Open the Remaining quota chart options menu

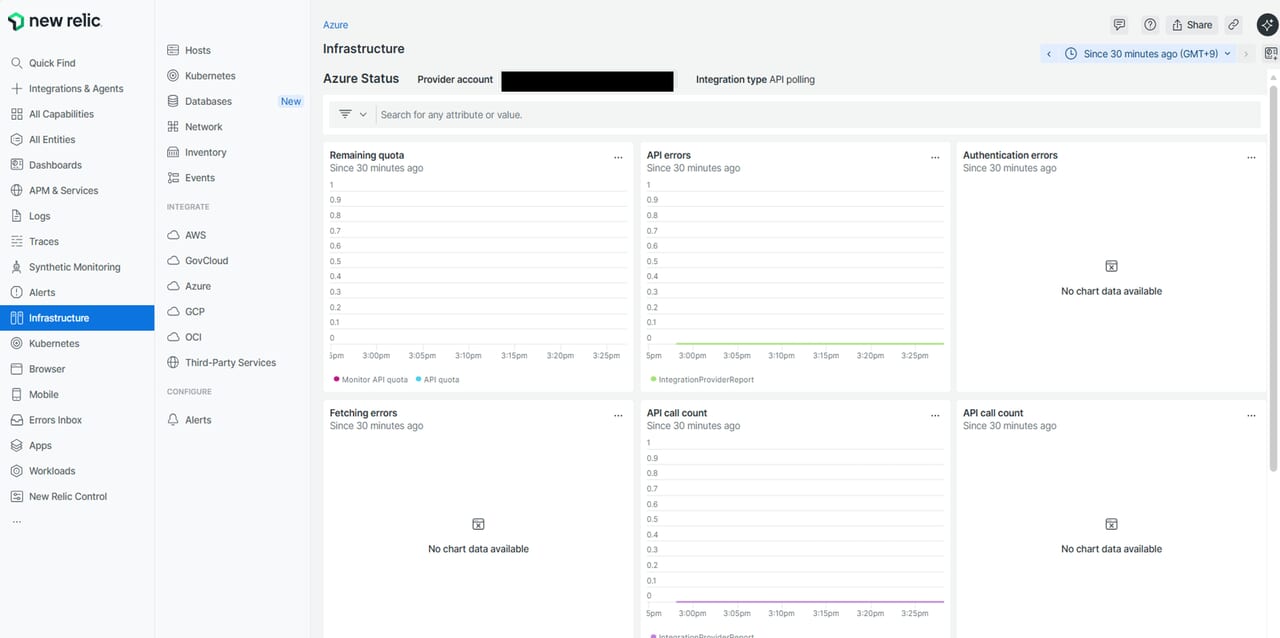pos(618,157)
